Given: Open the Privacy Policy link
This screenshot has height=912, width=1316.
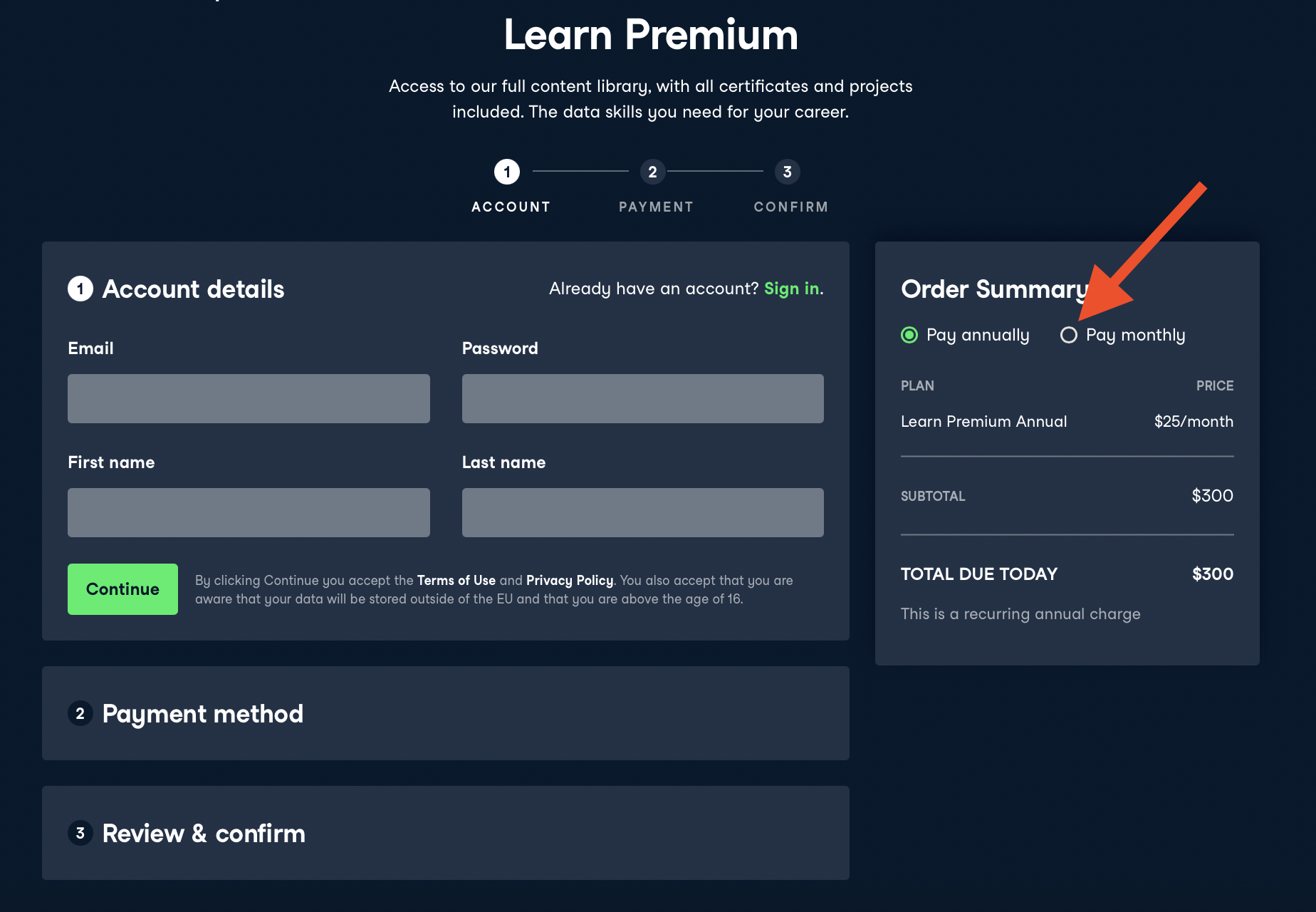Looking at the screenshot, I should (570, 580).
